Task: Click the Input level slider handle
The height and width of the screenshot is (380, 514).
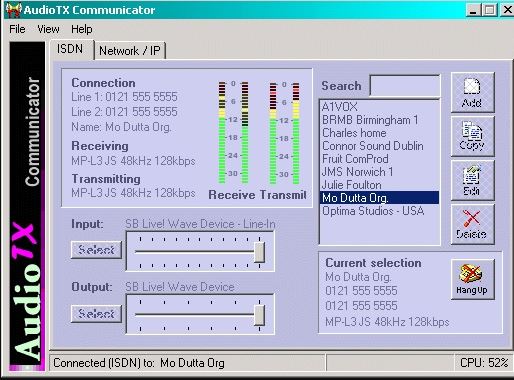Action: click(x=259, y=252)
